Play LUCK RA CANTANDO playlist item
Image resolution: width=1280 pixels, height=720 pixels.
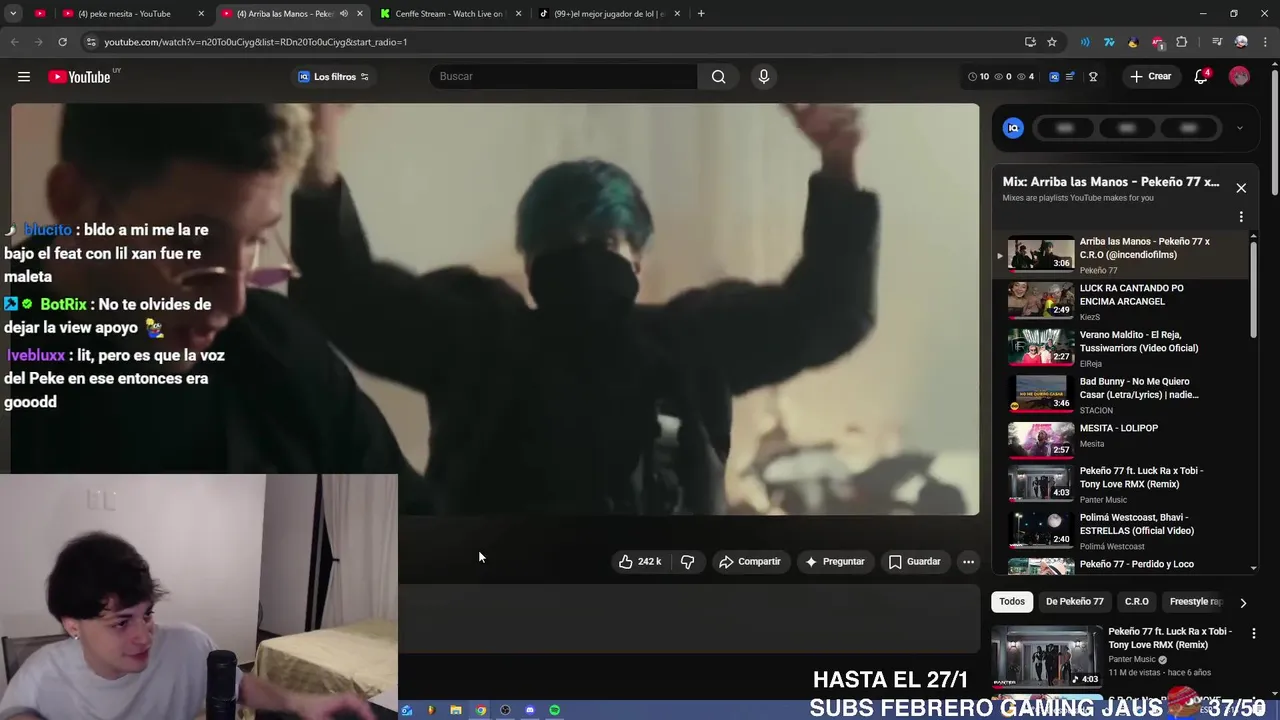1125,301
